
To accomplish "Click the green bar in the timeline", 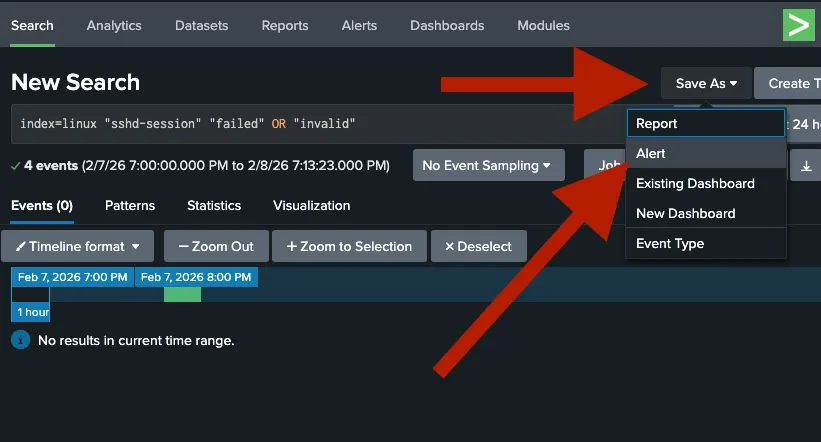I will 182,294.
